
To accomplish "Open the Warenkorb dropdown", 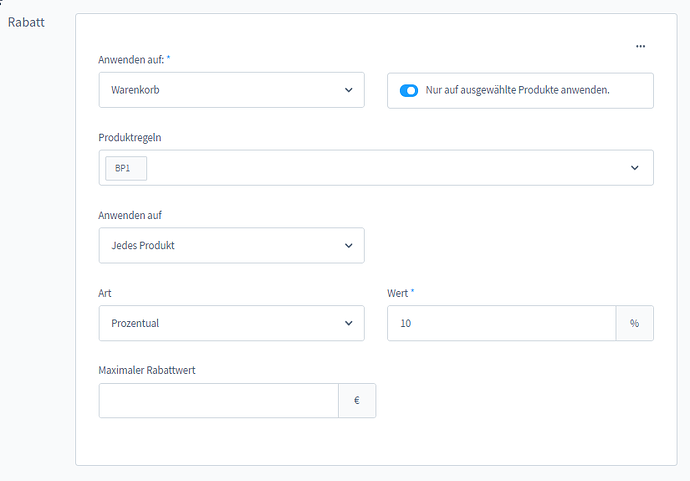I will pyautogui.click(x=231, y=90).
